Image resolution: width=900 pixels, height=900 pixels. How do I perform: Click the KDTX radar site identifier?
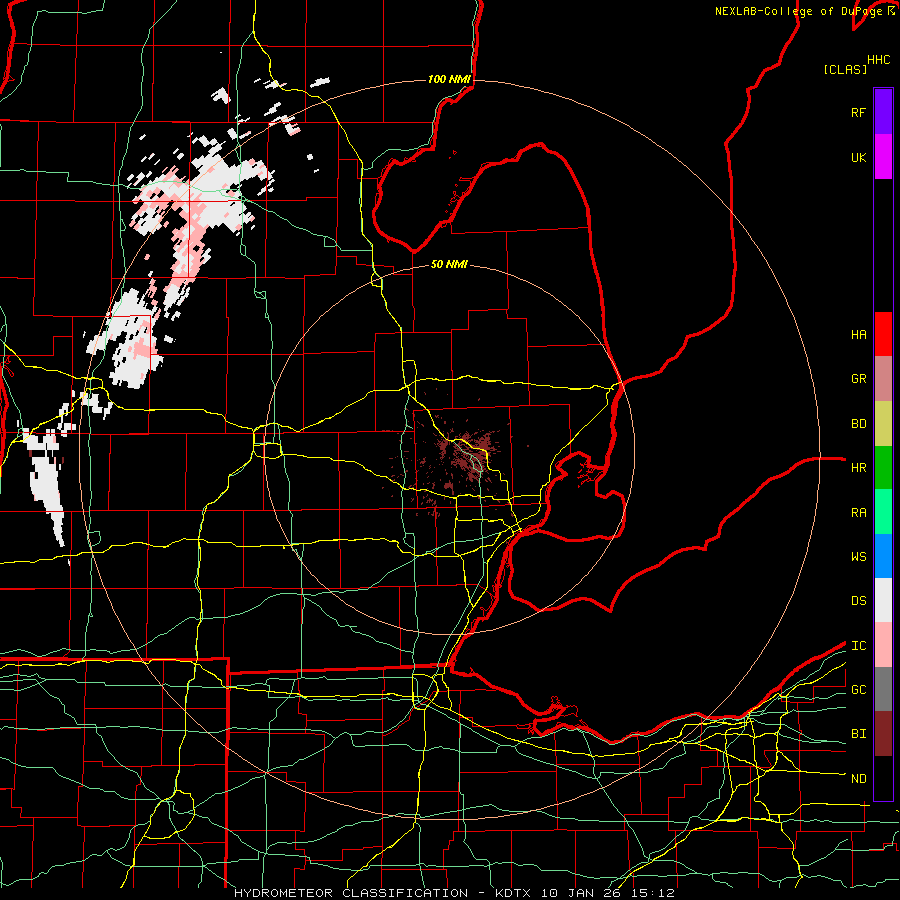515,893
